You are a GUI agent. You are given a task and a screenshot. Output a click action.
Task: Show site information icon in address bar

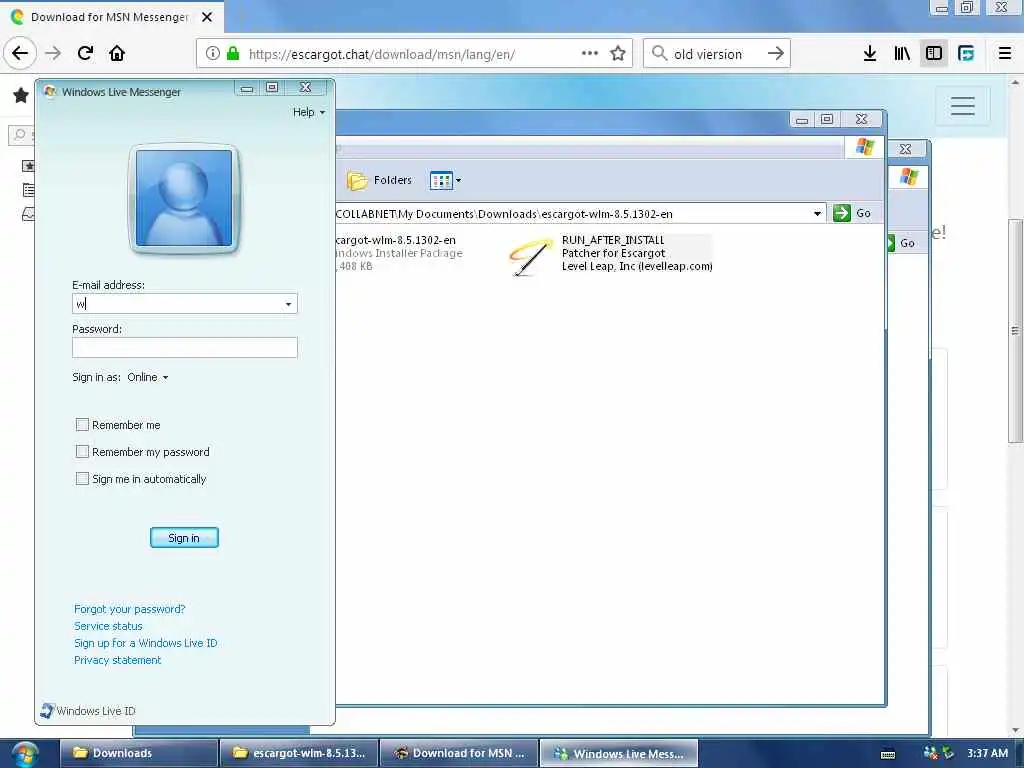[212, 54]
